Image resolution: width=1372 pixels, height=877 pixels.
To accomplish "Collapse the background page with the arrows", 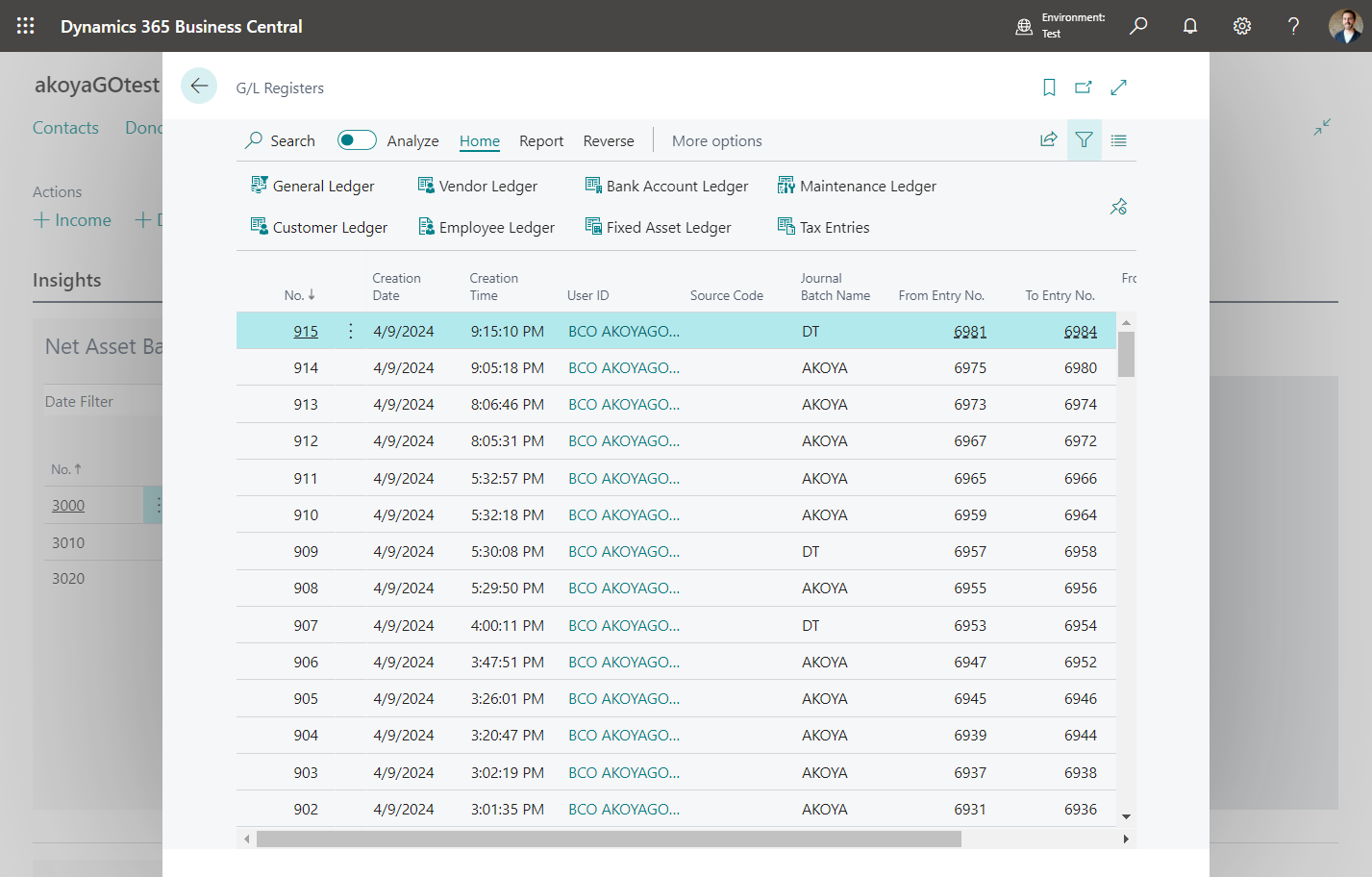I will tap(1322, 127).
